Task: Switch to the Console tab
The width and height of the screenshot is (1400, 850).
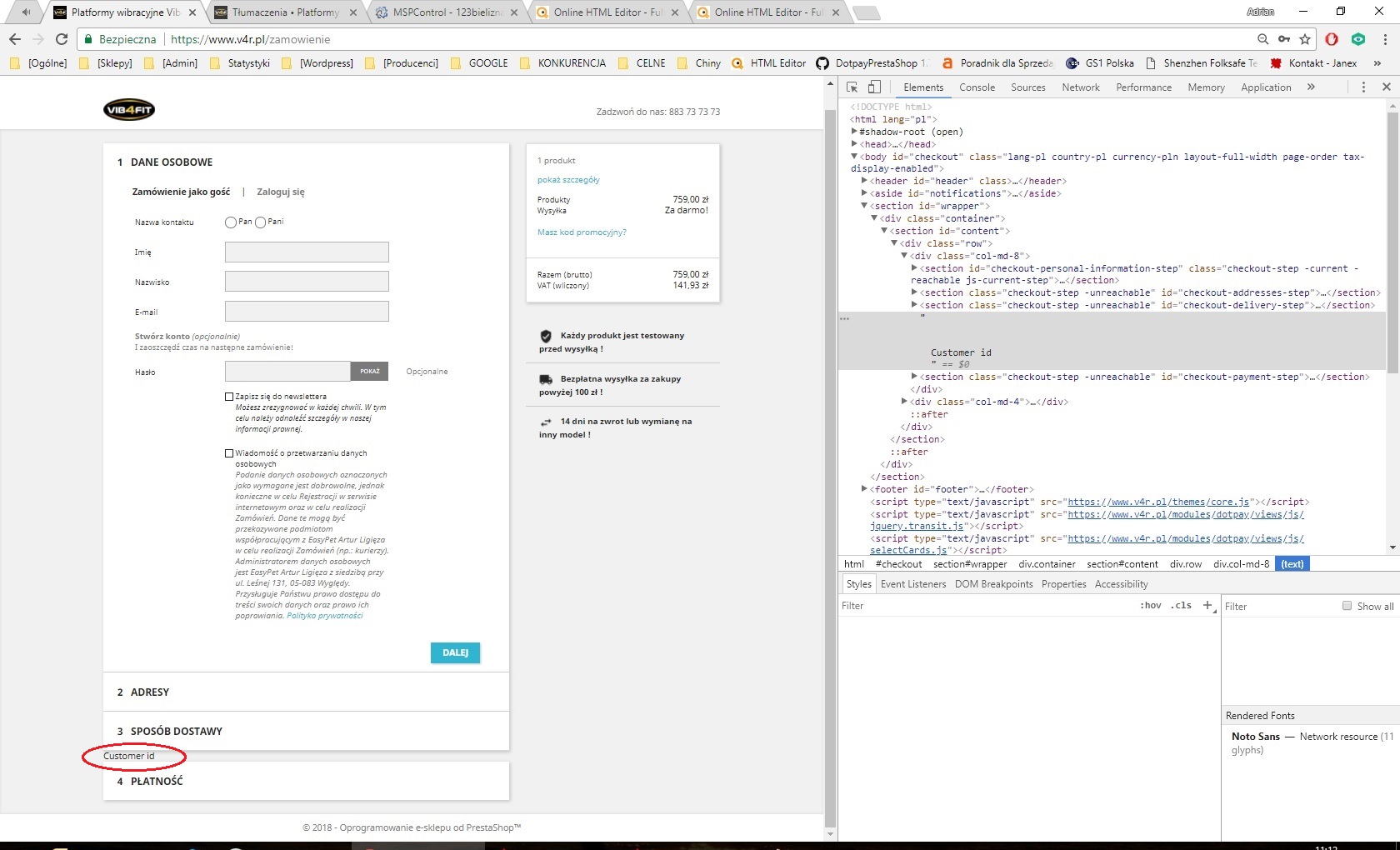Action: [977, 87]
